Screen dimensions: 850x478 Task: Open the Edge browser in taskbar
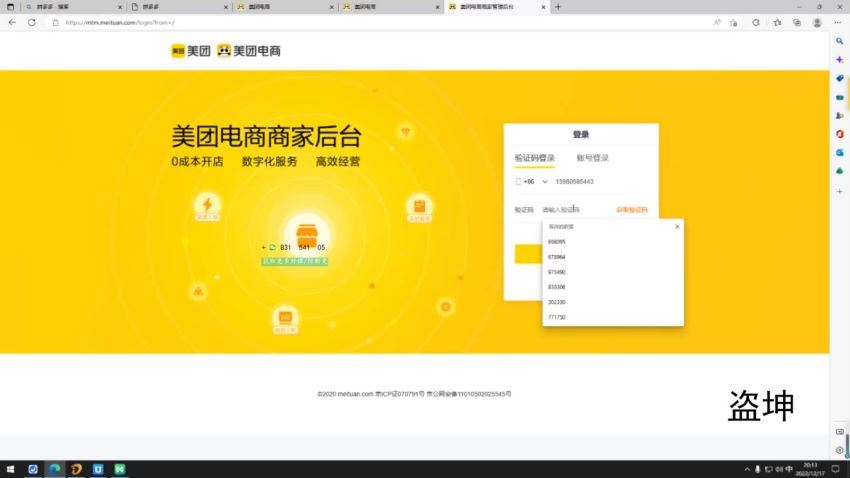tap(55, 469)
